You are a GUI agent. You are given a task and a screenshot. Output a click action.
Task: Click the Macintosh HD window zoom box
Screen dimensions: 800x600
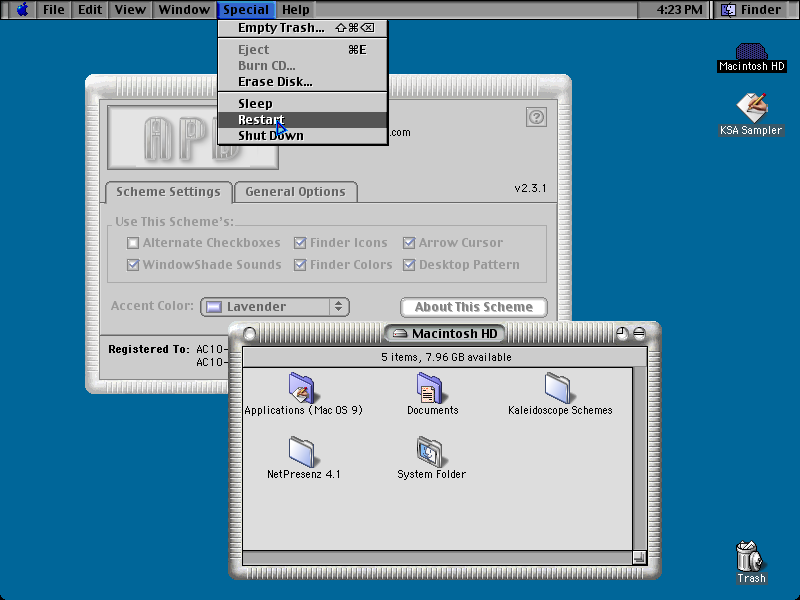click(621, 333)
